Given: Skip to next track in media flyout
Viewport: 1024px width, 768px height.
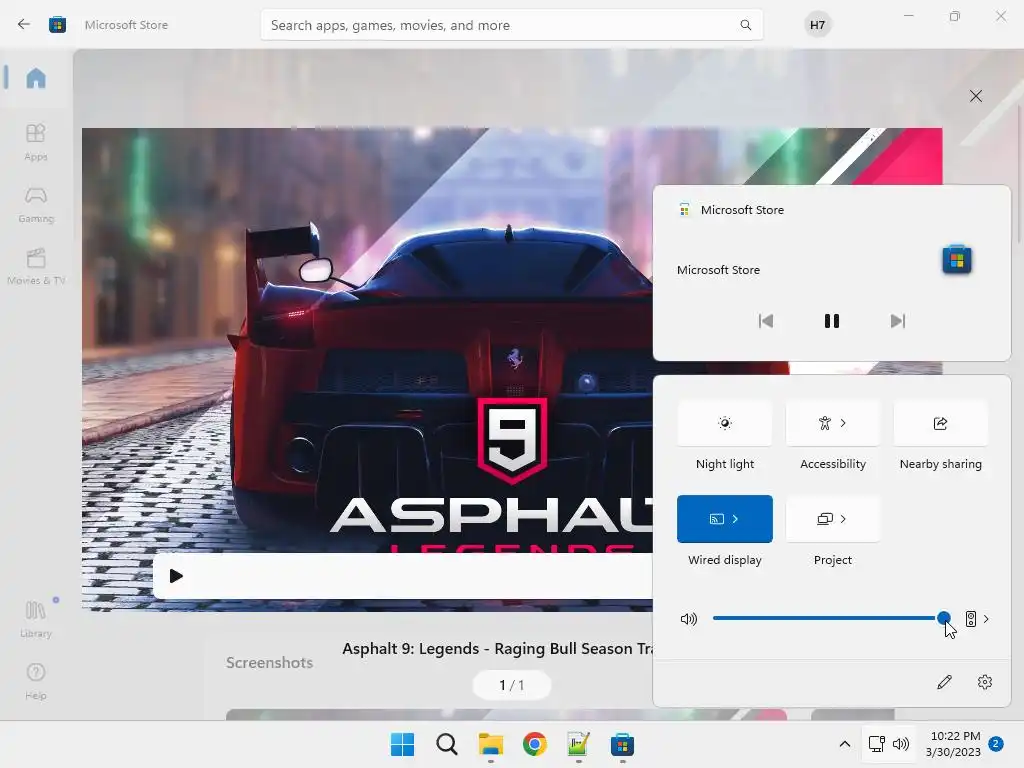Looking at the screenshot, I should coord(898,321).
